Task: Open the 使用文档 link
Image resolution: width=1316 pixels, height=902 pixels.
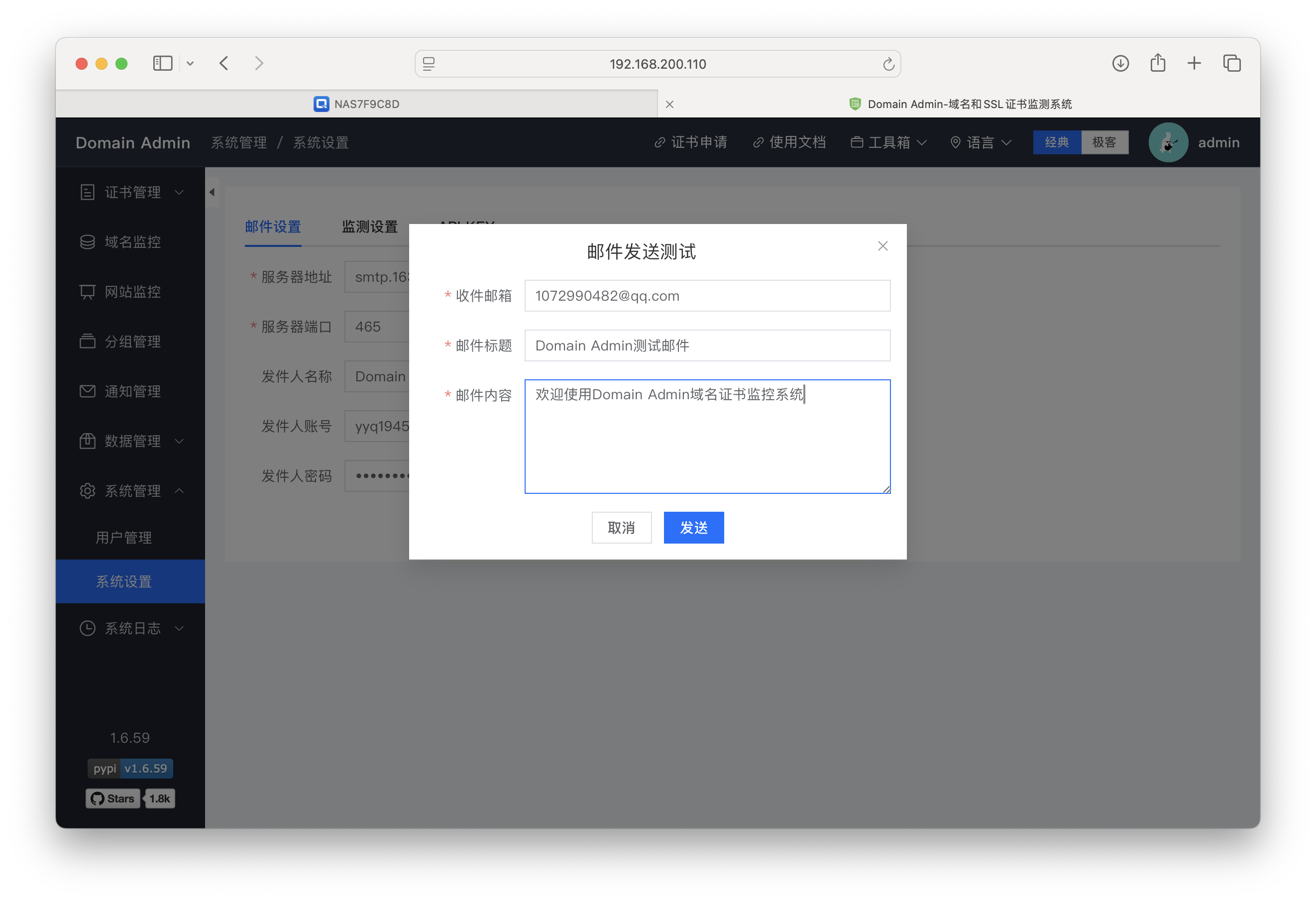Action: point(789,143)
